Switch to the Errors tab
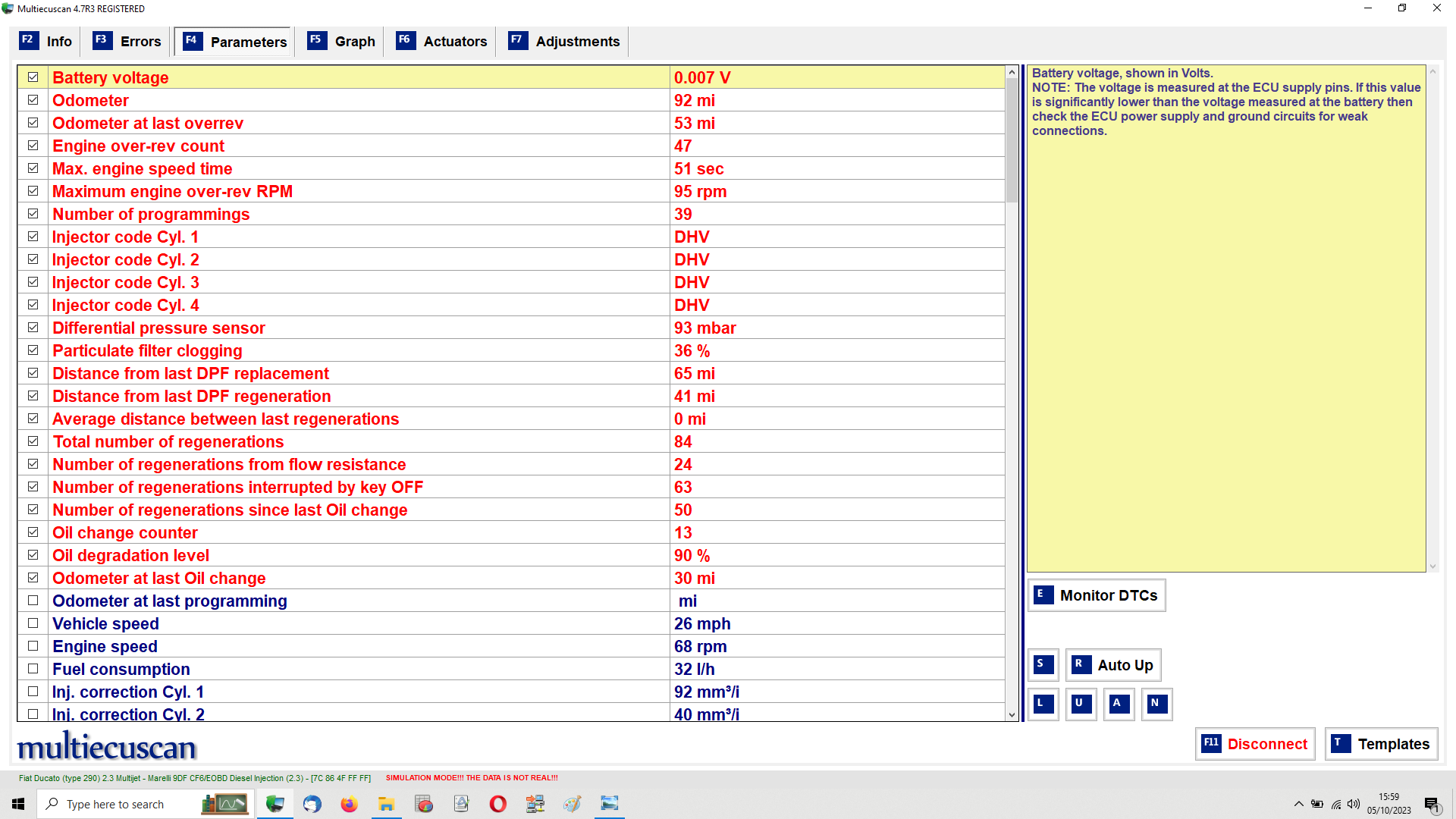The width and height of the screenshot is (1456, 819). click(x=127, y=42)
